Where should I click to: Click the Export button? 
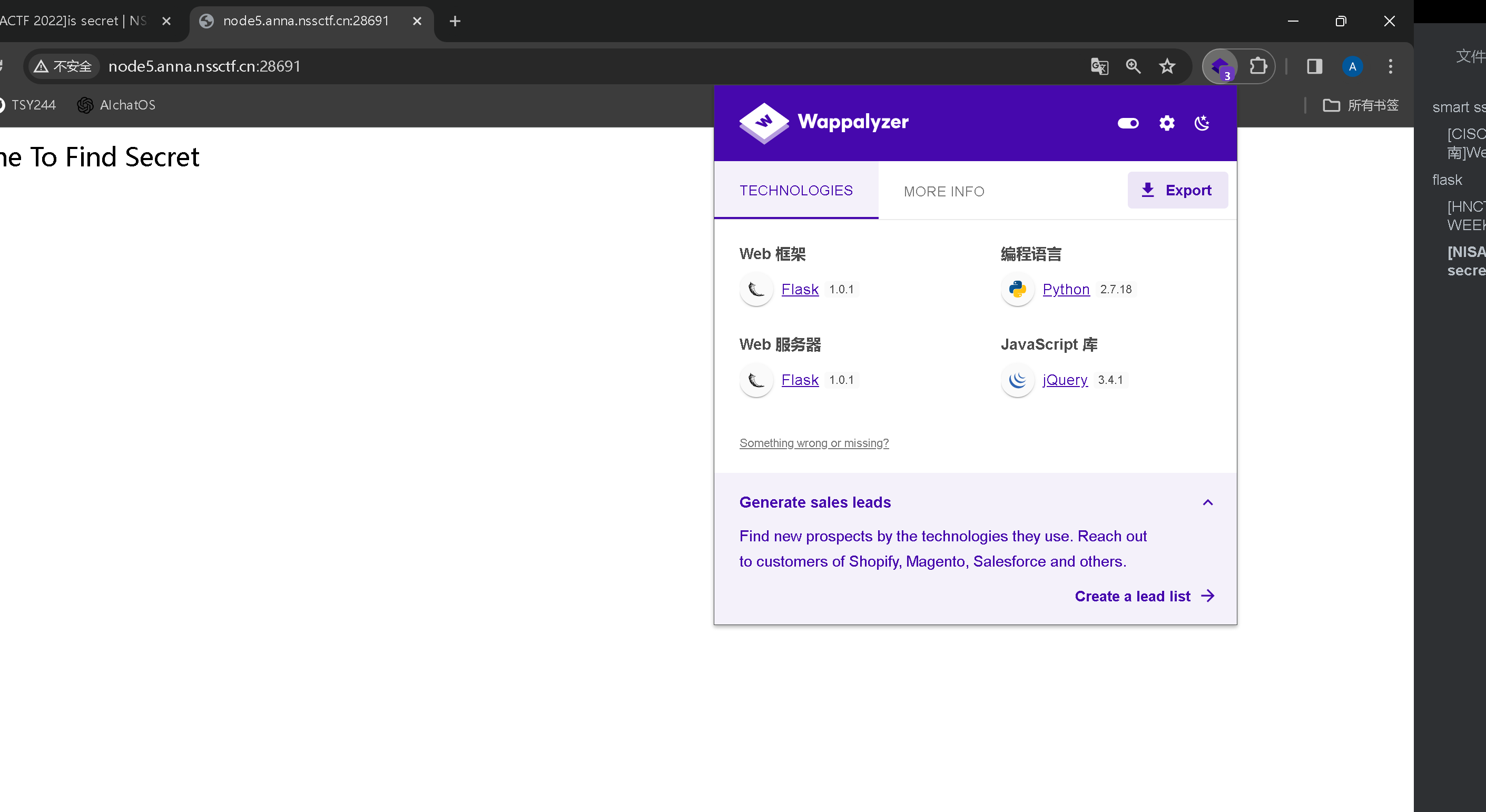coord(1177,190)
